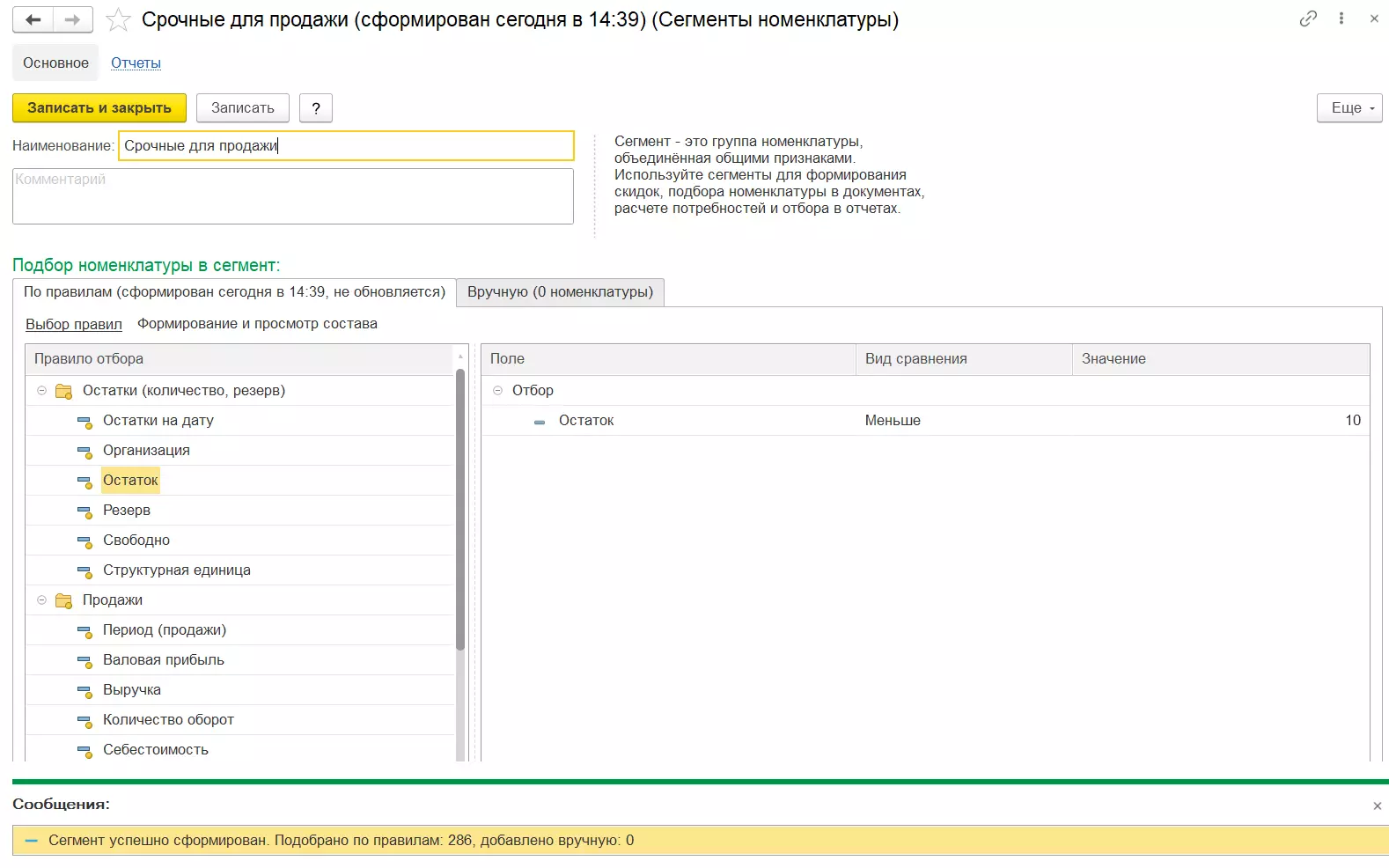Select the Количество оборот rule

[x=168, y=720]
